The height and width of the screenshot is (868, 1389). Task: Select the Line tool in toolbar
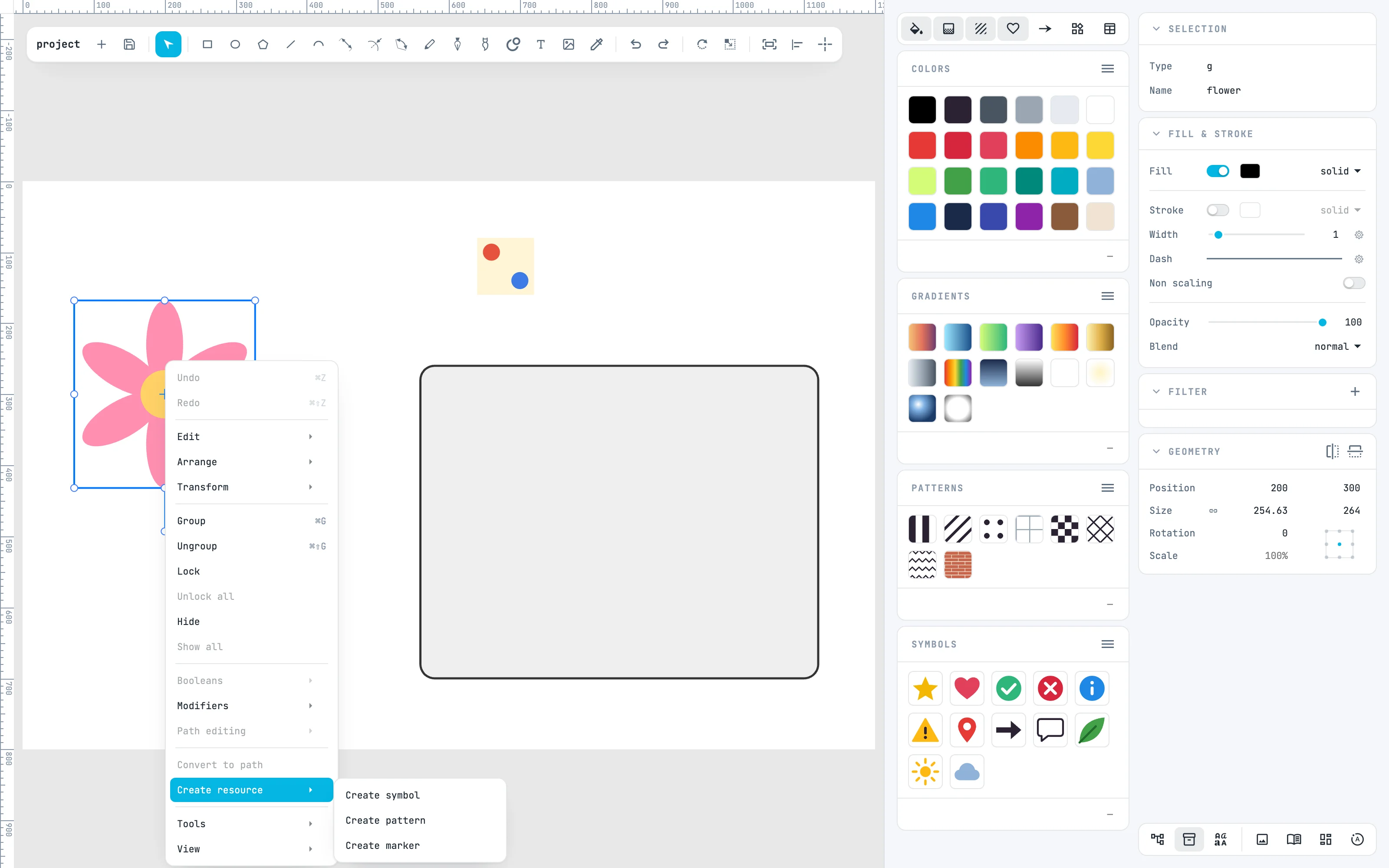click(x=290, y=44)
